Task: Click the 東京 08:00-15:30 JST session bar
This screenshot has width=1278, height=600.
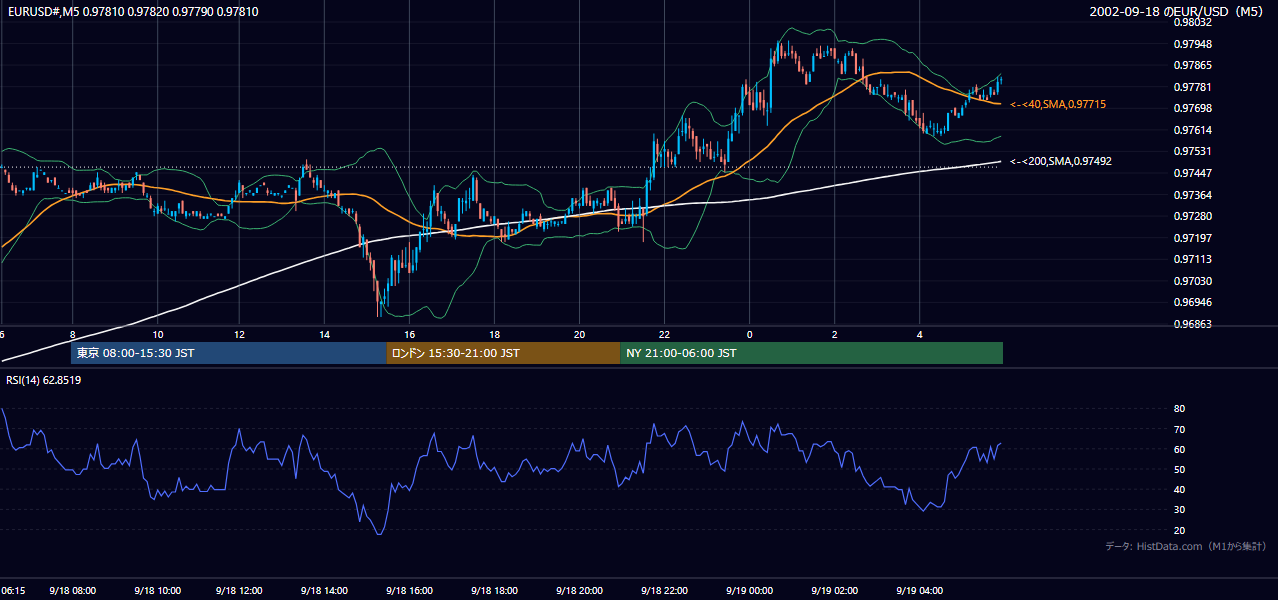Action: pyautogui.click(x=228, y=353)
